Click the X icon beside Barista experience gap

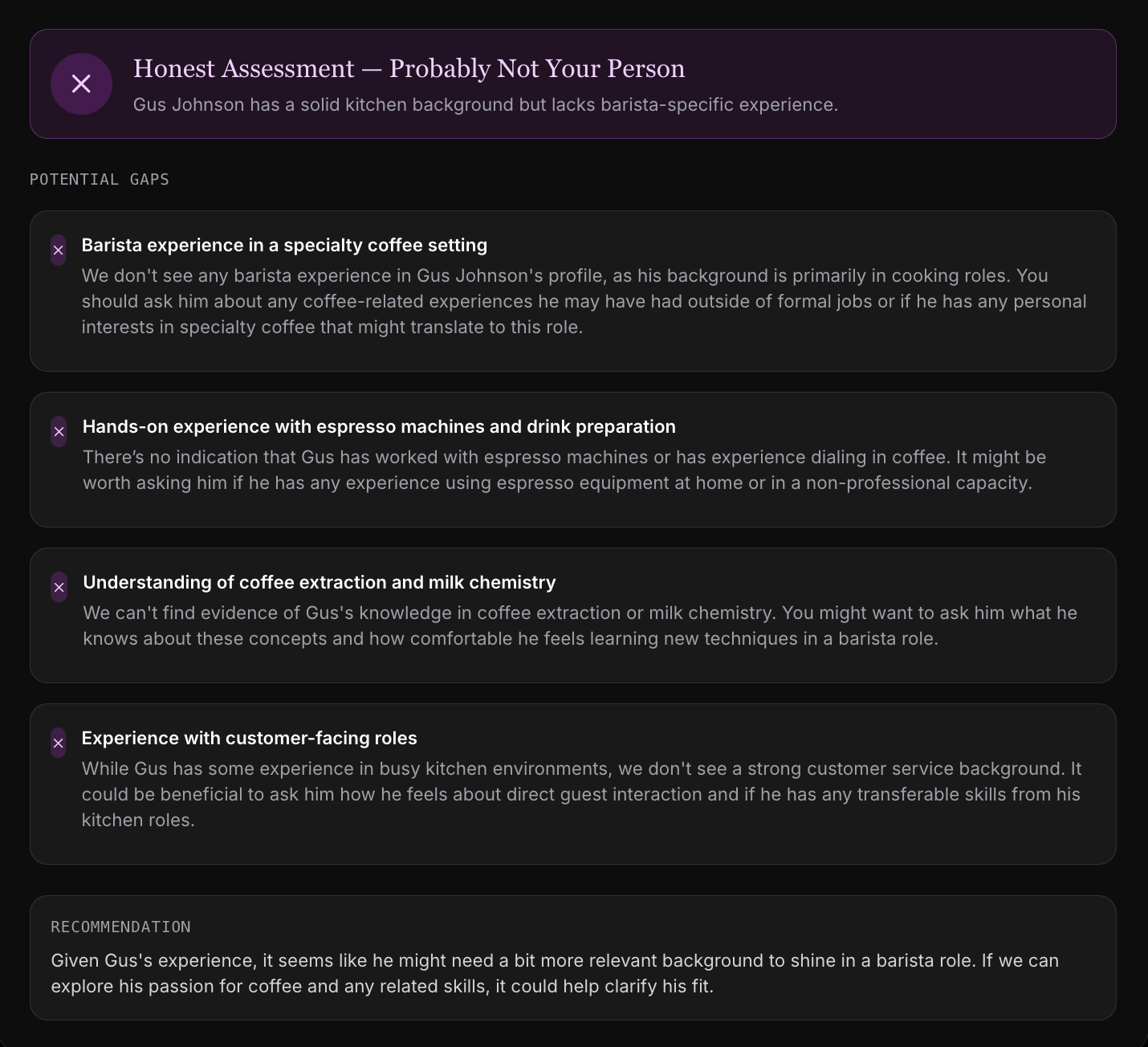pyautogui.click(x=59, y=251)
